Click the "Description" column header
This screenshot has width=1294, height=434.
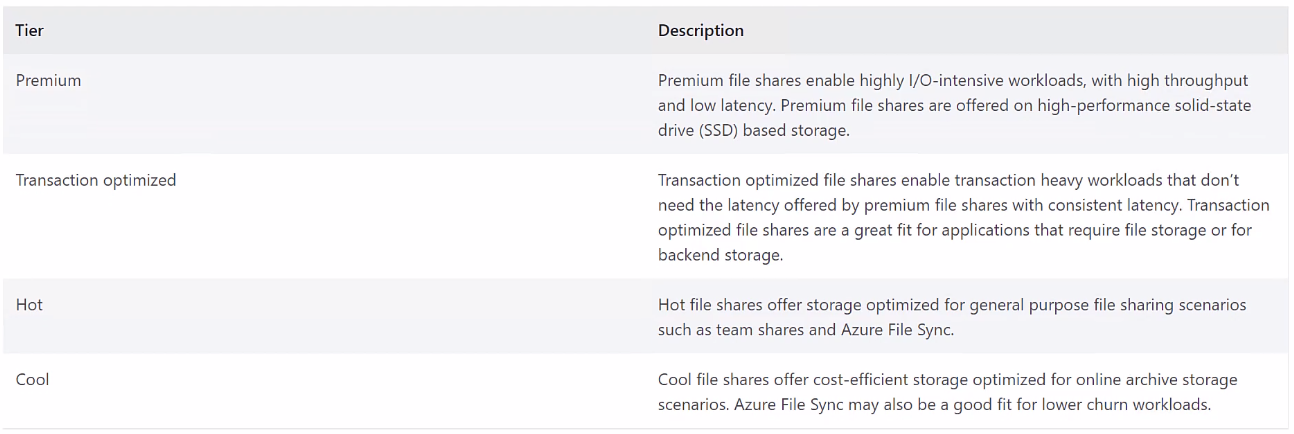tap(700, 31)
